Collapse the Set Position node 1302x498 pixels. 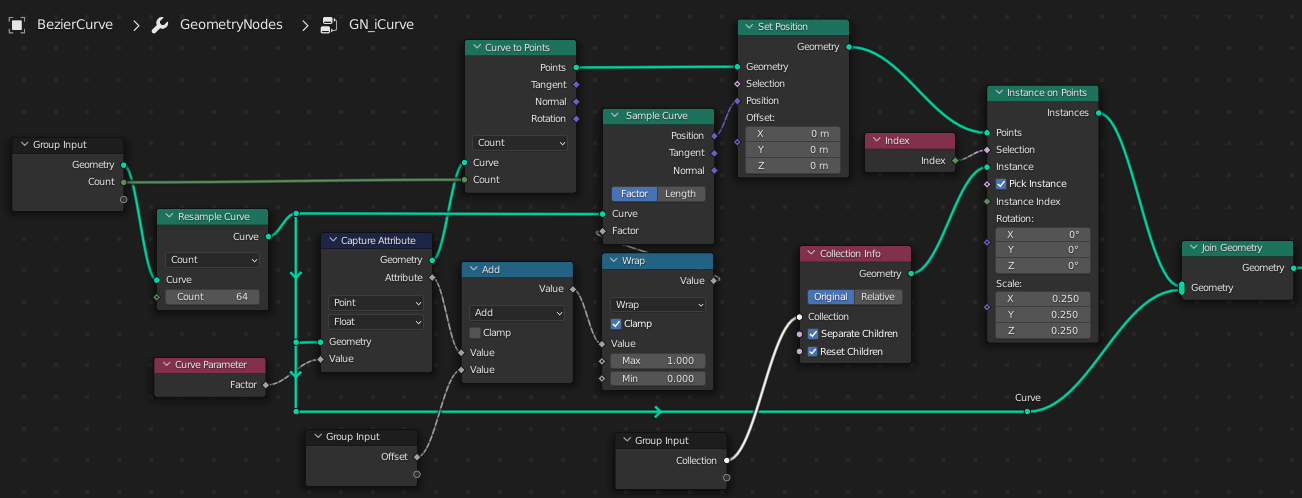749,27
